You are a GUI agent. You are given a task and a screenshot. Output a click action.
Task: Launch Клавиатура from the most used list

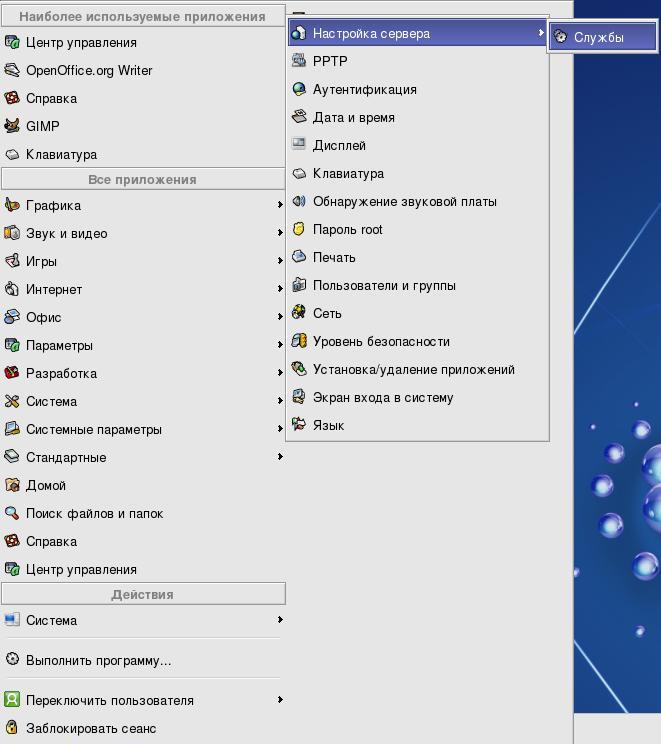tap(143, 154)
